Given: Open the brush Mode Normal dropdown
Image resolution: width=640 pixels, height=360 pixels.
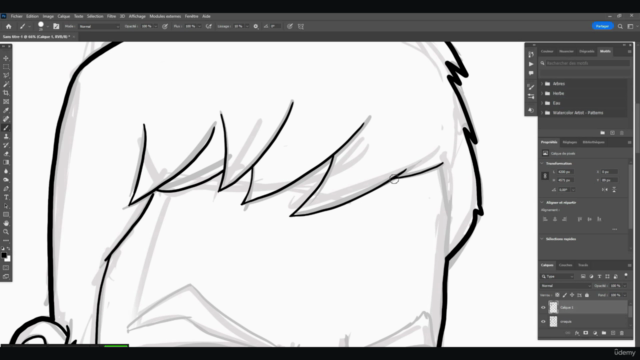Looking at the screenshot, I should tap(99, 27).
